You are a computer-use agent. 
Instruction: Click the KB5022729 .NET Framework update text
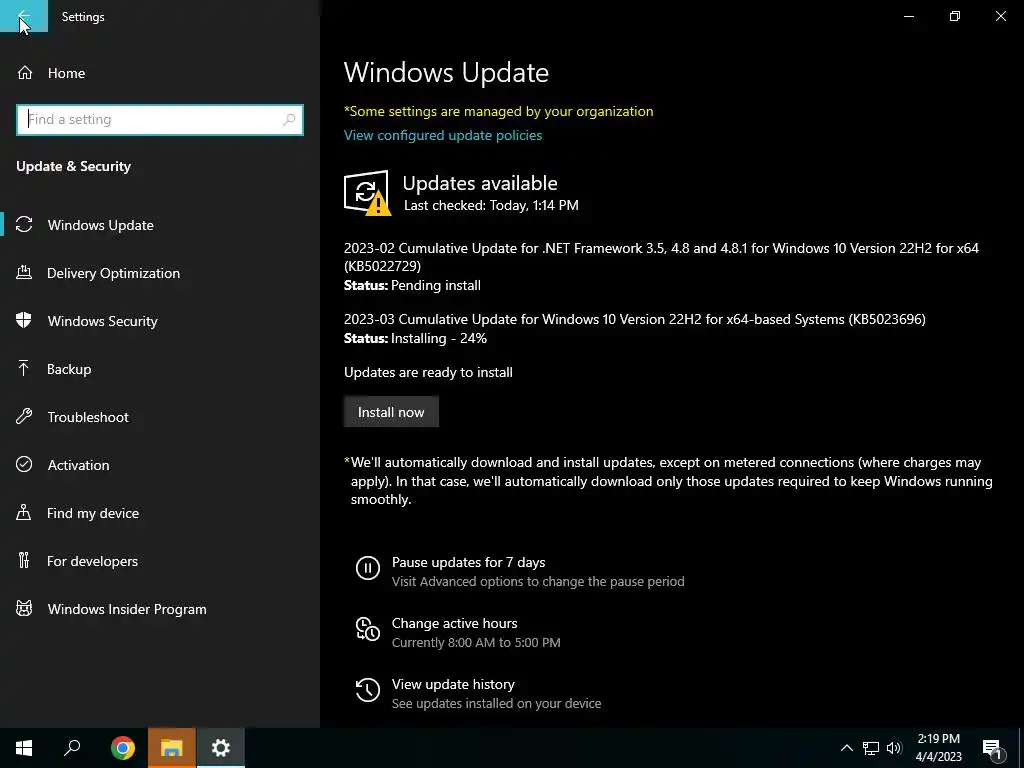[661, 257]
